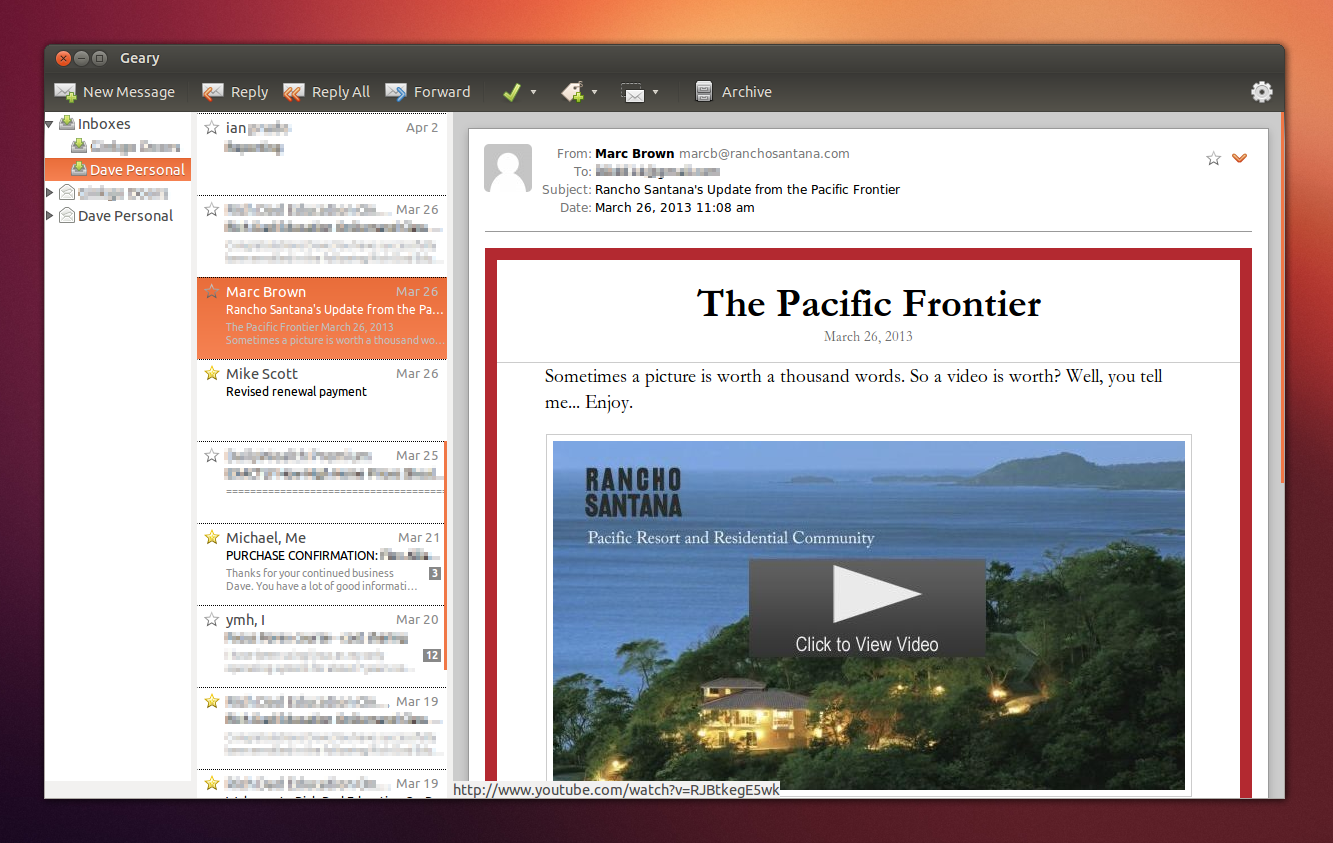Open the green checkmark Mark dropdown
This screenshot has width=1333, height=843.
click(520, 92)
